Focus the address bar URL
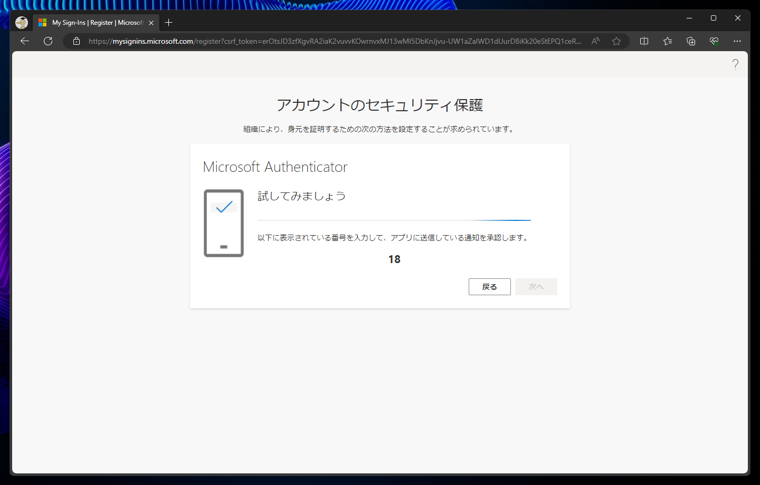The width and height of the screenshot is (760, 485). (x=334, y=41)
